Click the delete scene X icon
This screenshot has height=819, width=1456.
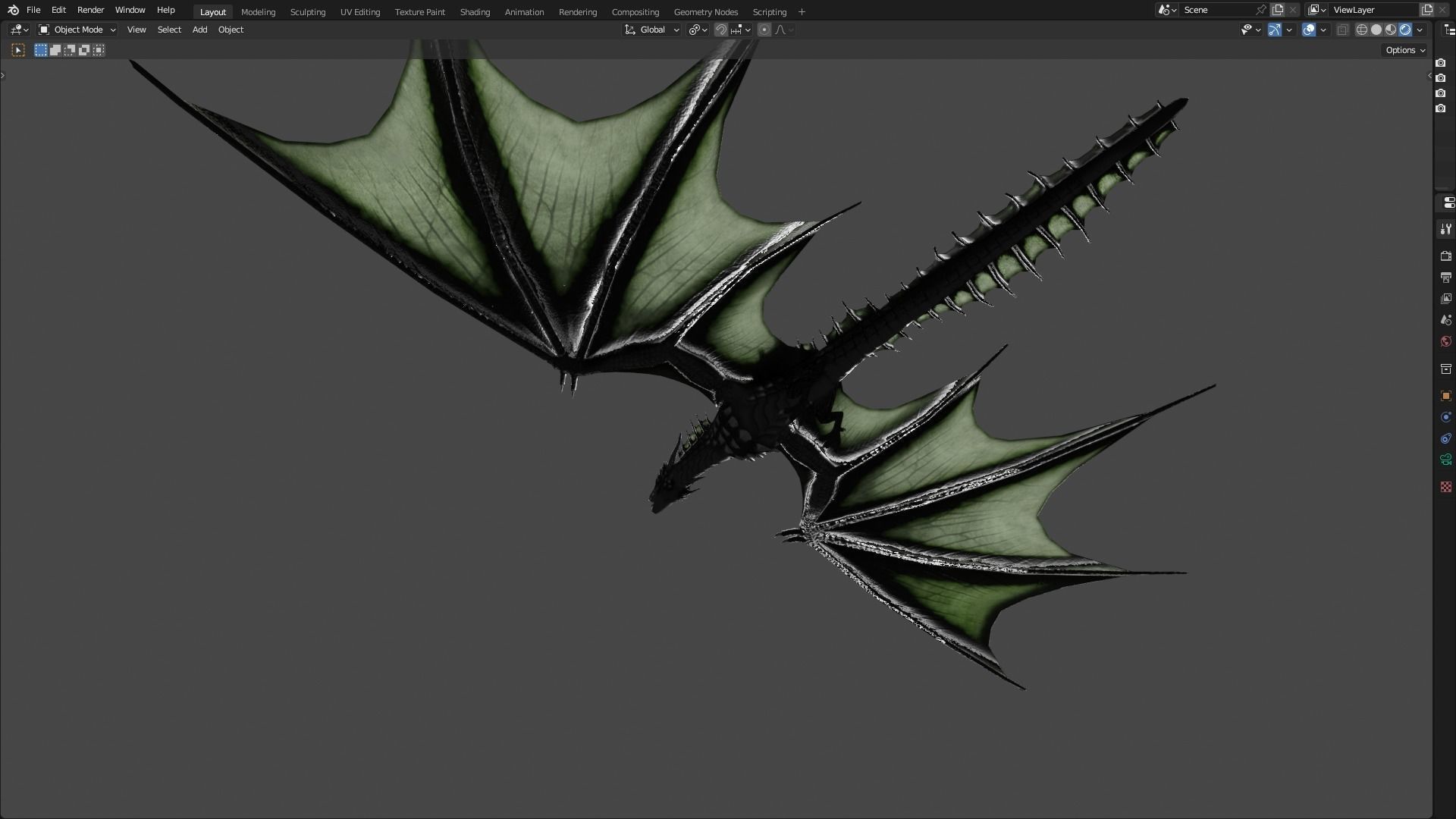pyautogui.click(x=1293, y=10)
